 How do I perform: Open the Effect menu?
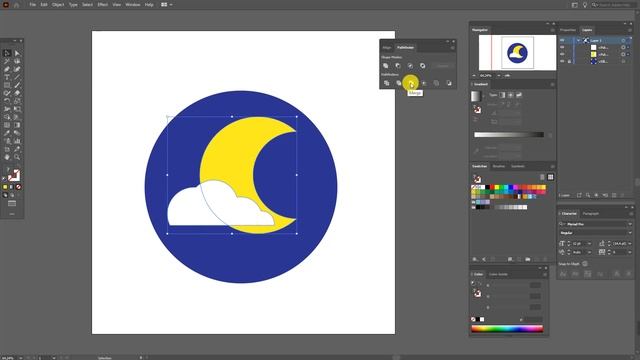pos(102,5)
